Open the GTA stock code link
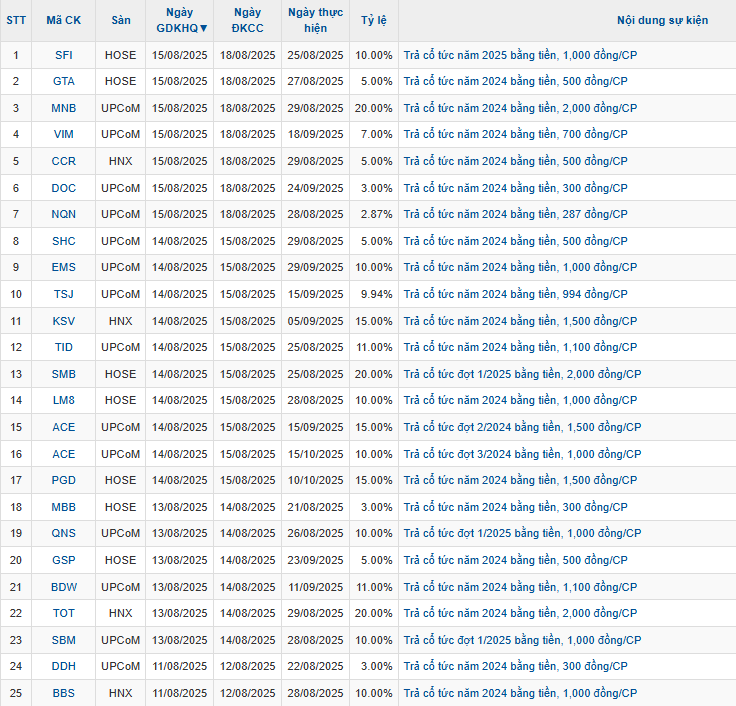The height and width of the screenshot is (706, 736). (63, 81)
